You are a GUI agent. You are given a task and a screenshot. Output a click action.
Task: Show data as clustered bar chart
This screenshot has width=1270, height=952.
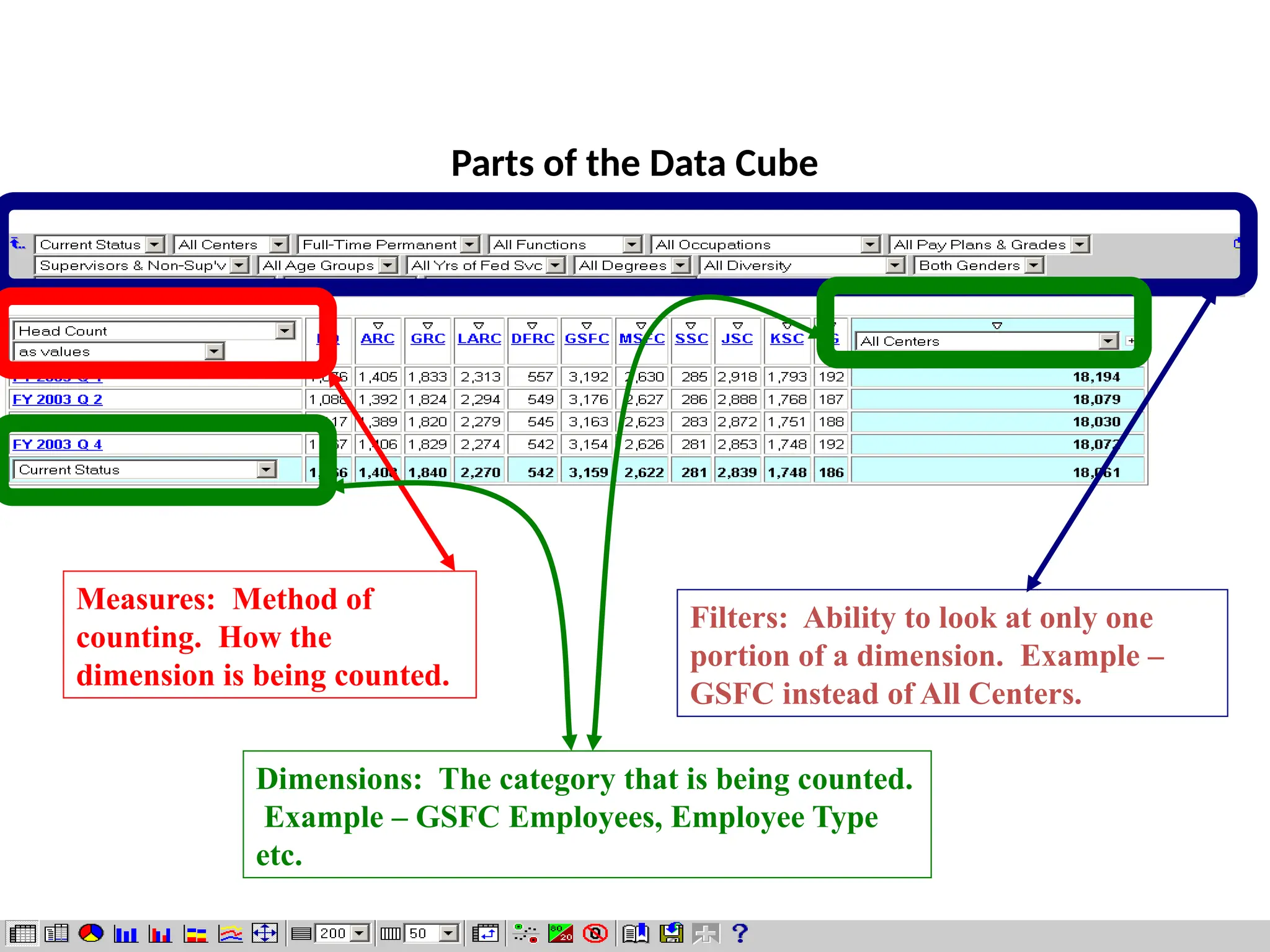pyautogui.click(x=161, y=933)
